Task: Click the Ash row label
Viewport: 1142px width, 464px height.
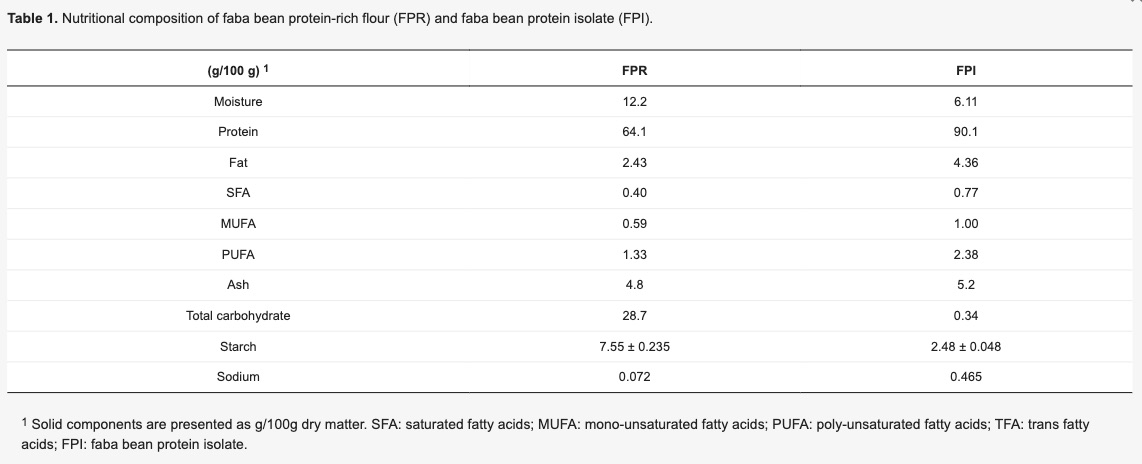Action: coord(238,285)
